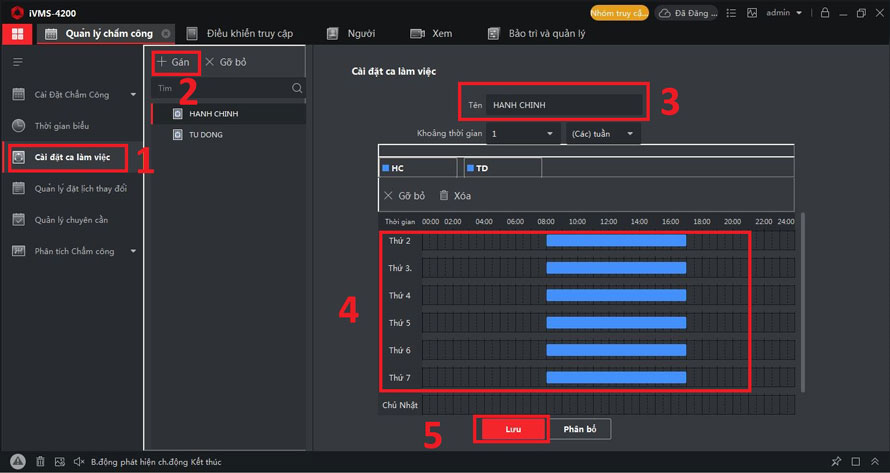Collapse the sidebar with the hamburger icon
The height and width of the screenshot is (473, 890).
(17, 62)
